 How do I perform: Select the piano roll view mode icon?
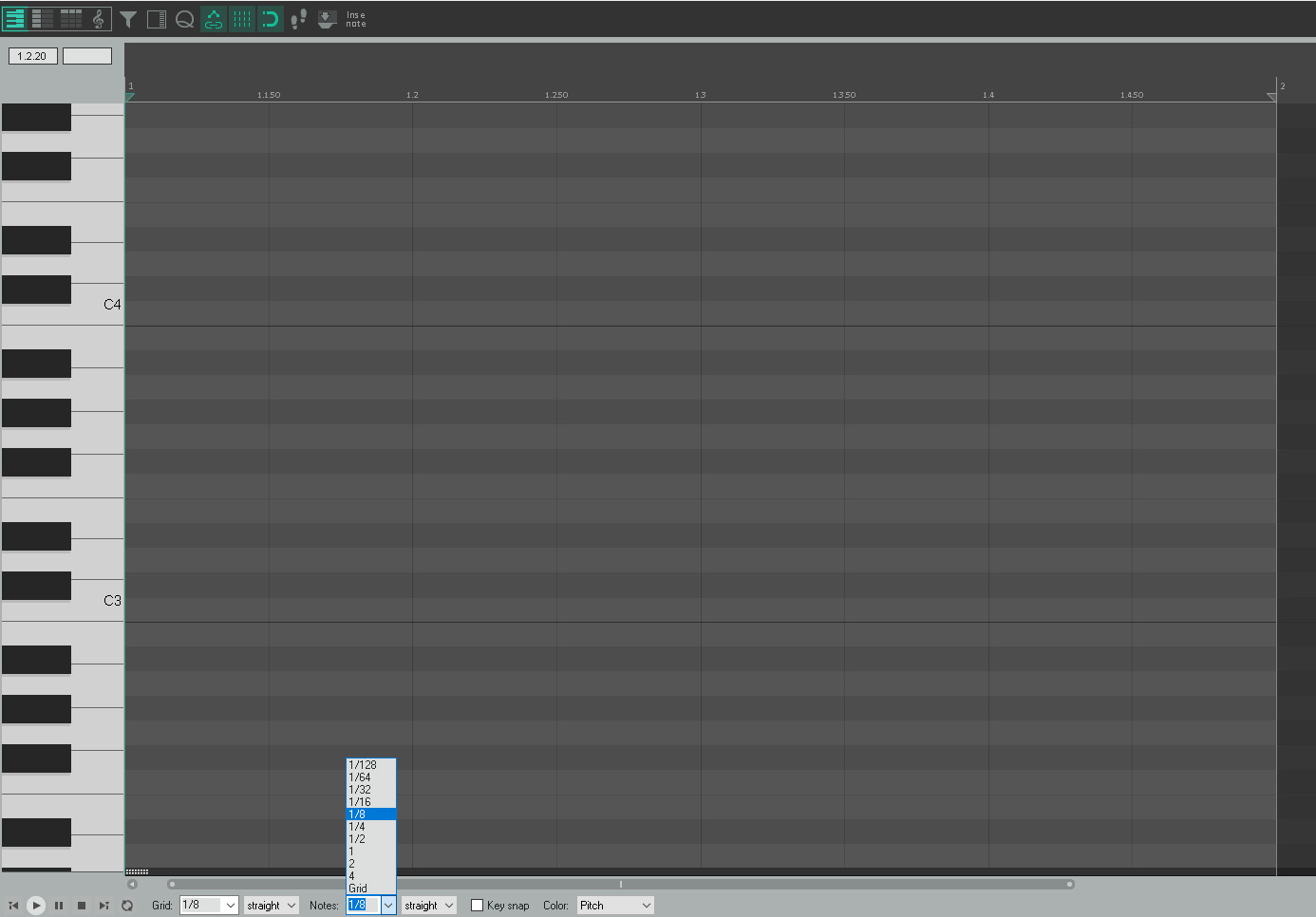tap(13, 18)
